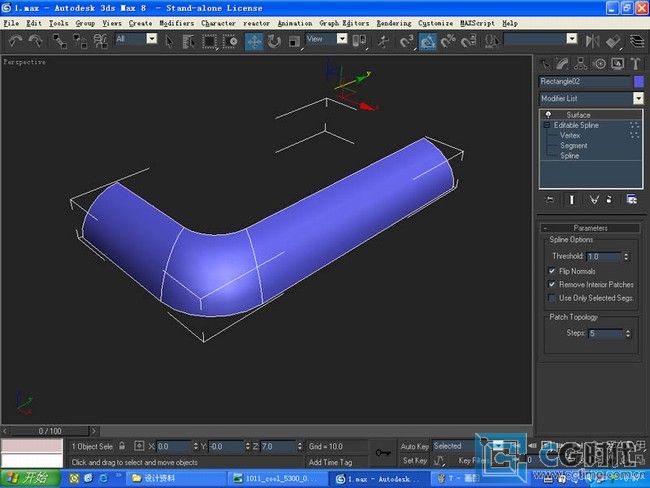Screen dimensions: 650x488
Task: Click the Auto Key button
Action: pos(414,447)
